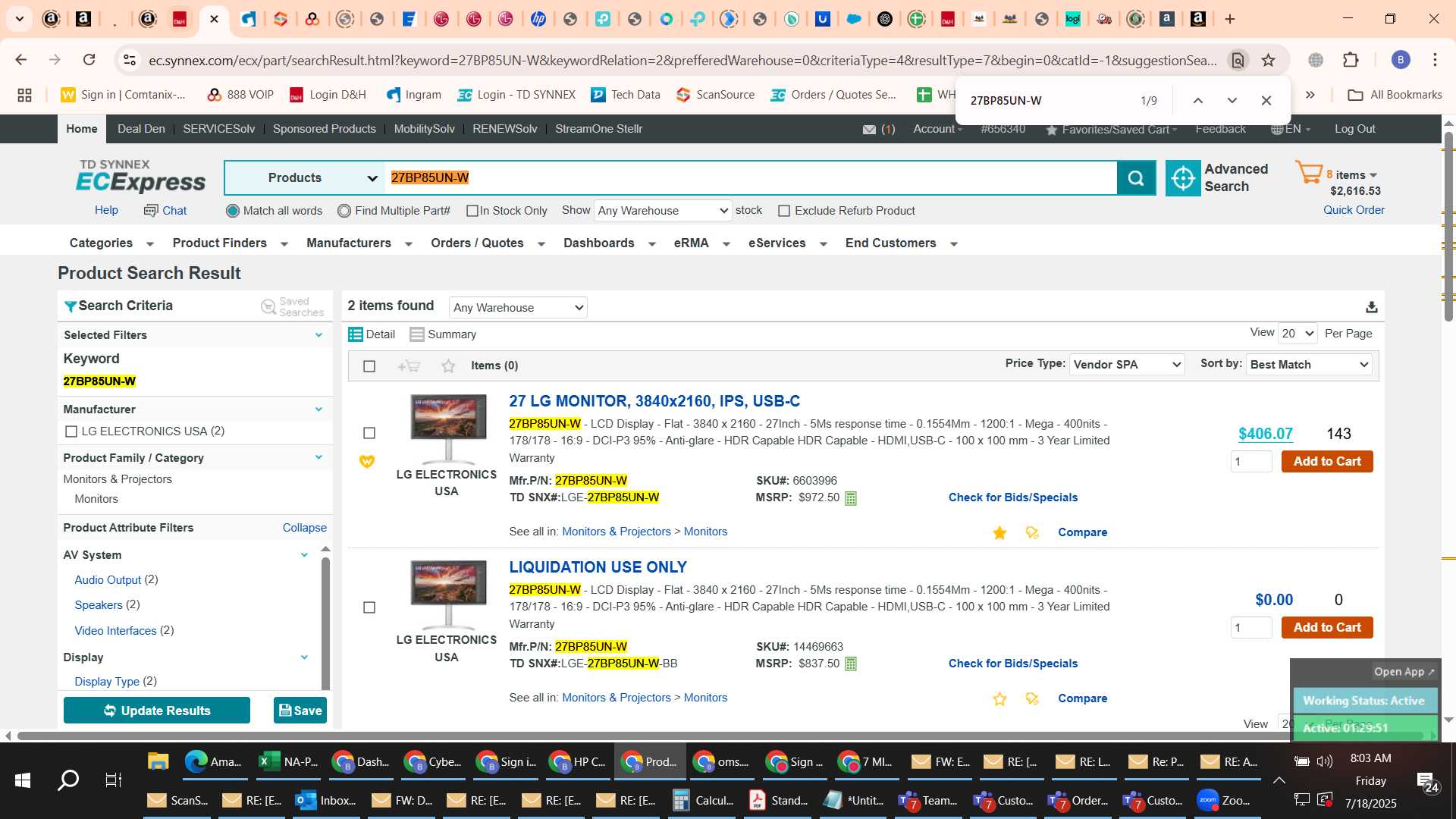This screenshot has height=819, width=1456.
Task: Open the shopping cart icon
Action: point(1309,173)
